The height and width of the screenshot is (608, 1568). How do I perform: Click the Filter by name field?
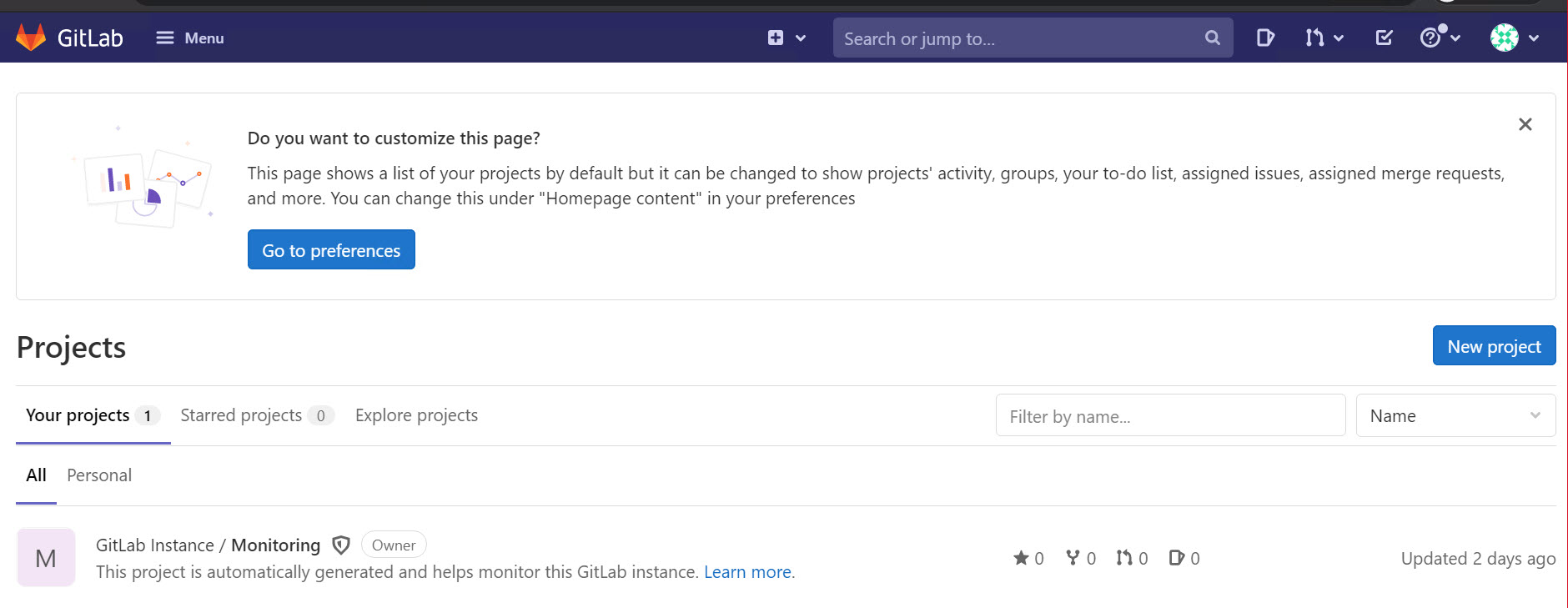pyautogui.click(x=1170, y=415)
